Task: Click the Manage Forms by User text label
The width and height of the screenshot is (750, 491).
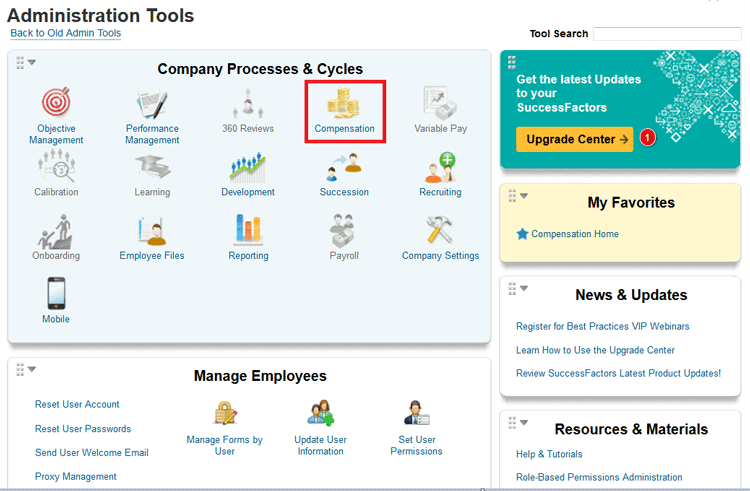Action: [224, 445]
